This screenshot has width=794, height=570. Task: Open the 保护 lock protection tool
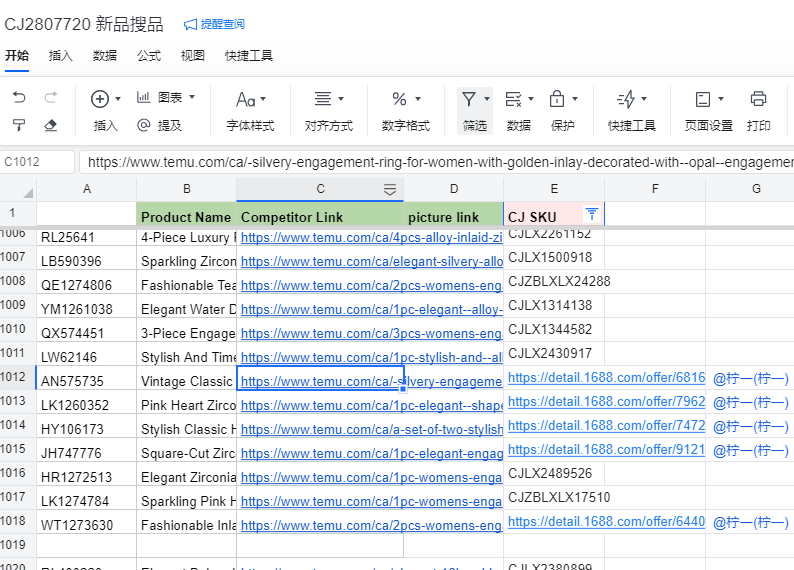click(557, 99)
